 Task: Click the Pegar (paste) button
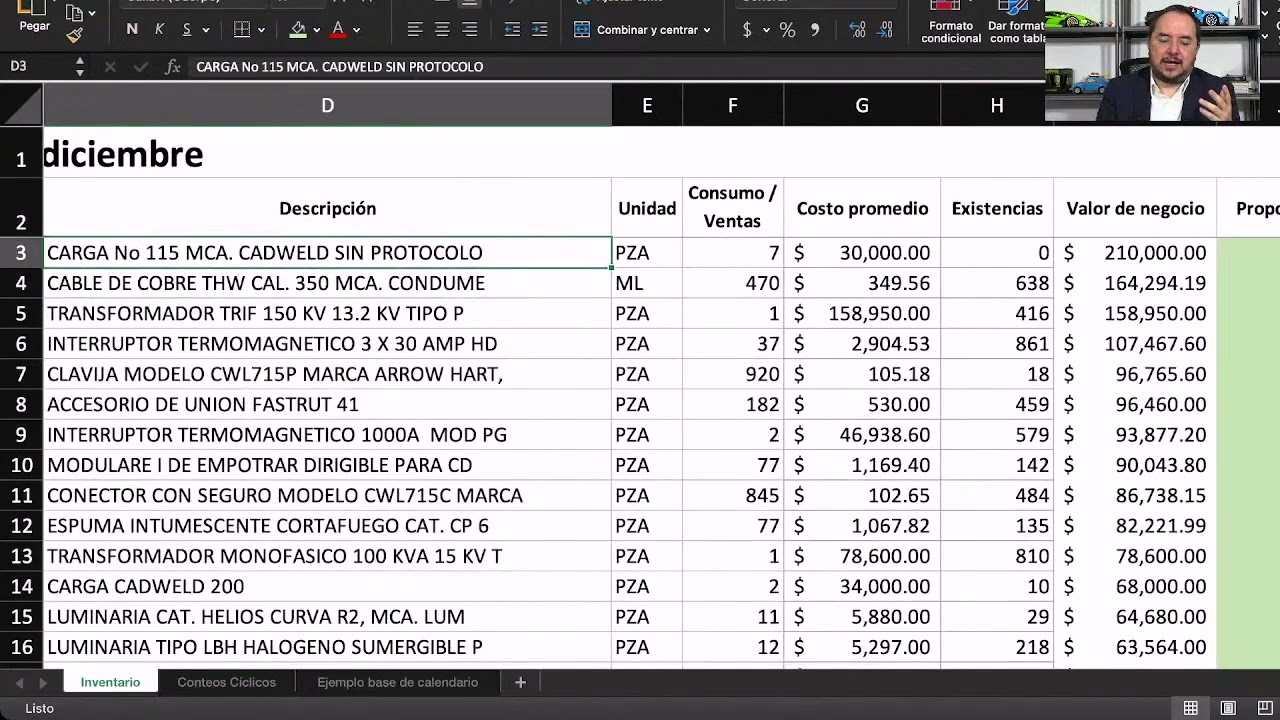click(34, 18)
